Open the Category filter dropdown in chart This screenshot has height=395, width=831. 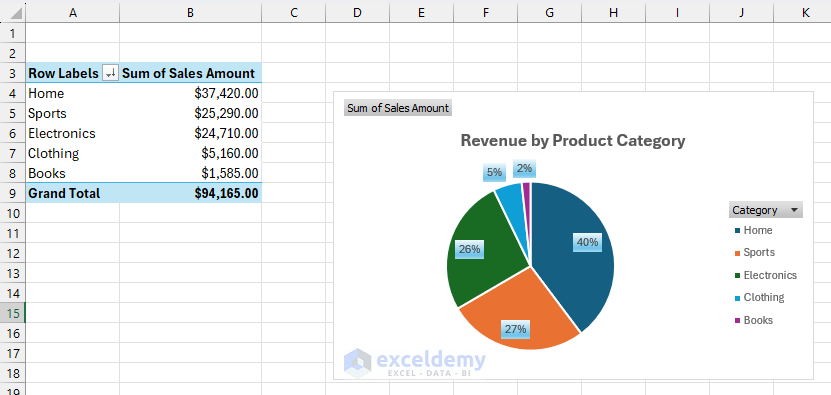coord(765,210)
